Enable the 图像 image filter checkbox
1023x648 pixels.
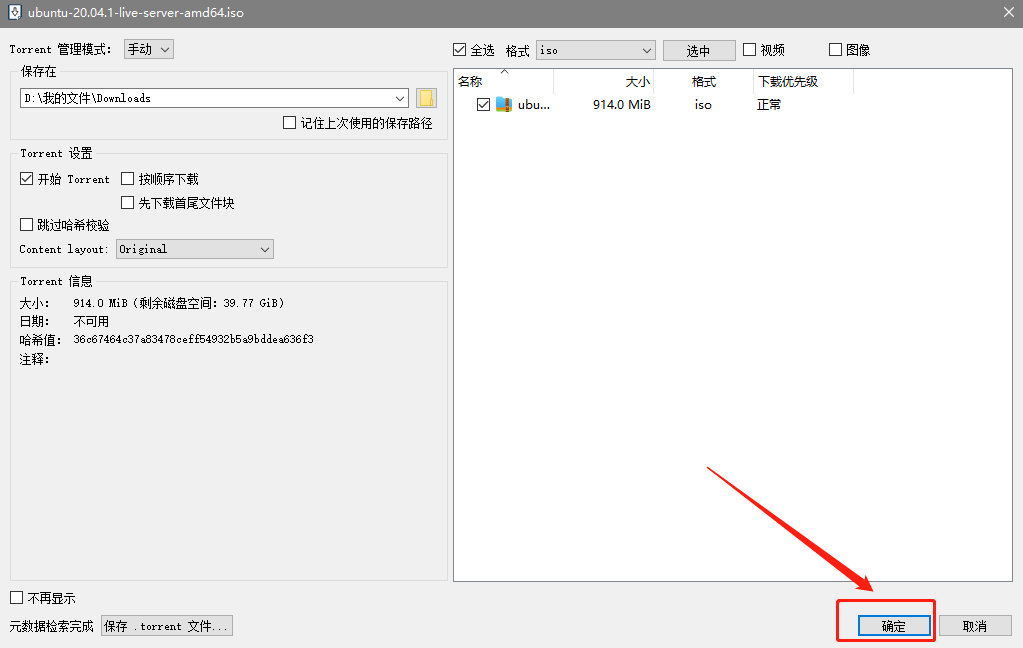coord(835,50)
